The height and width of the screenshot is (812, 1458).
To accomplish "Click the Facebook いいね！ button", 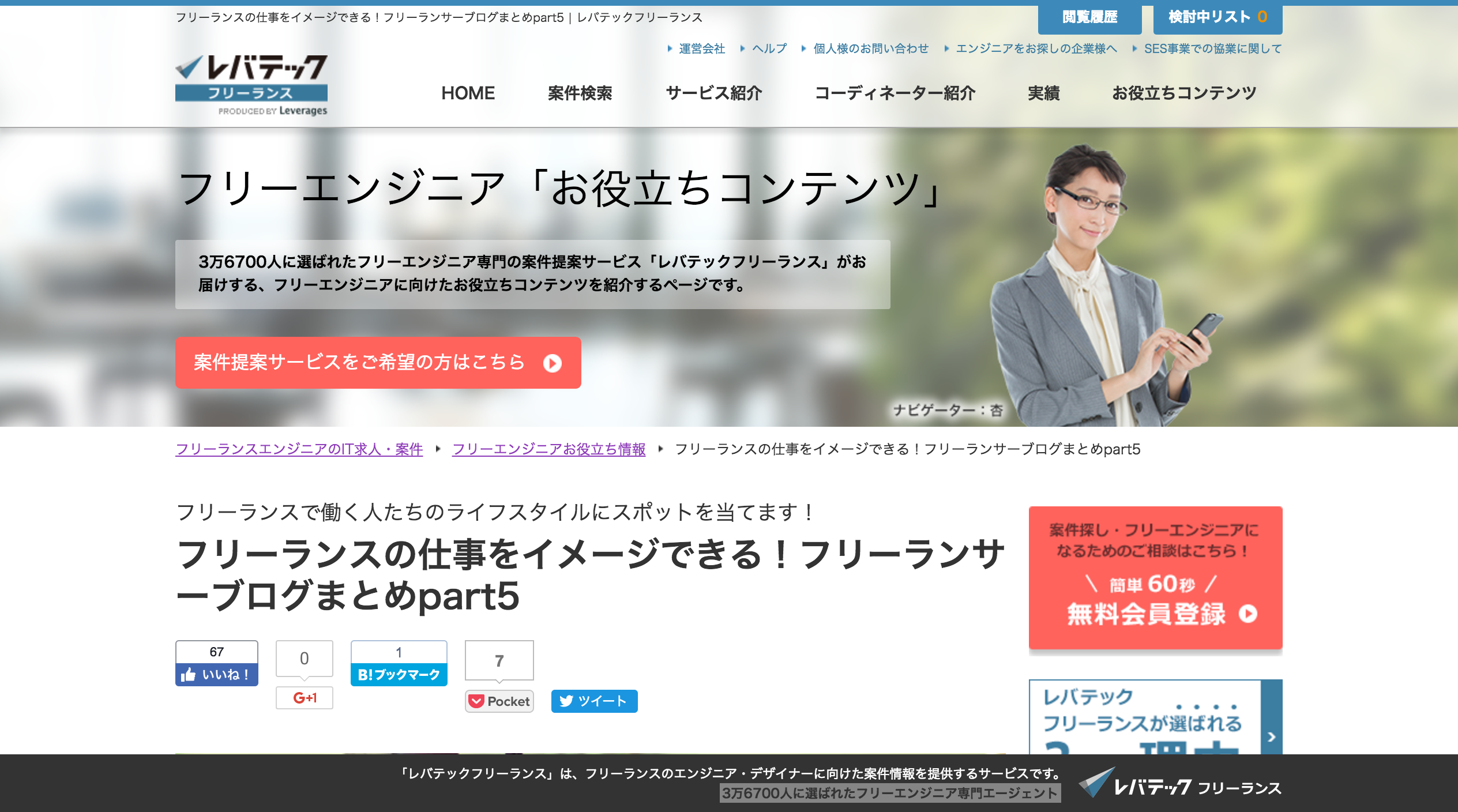I will 217,675.
